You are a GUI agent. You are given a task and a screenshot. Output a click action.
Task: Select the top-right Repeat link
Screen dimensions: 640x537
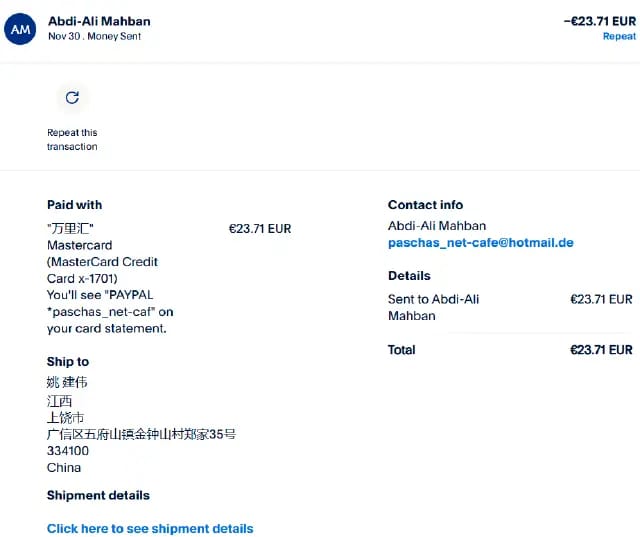[x=619, y=36]
